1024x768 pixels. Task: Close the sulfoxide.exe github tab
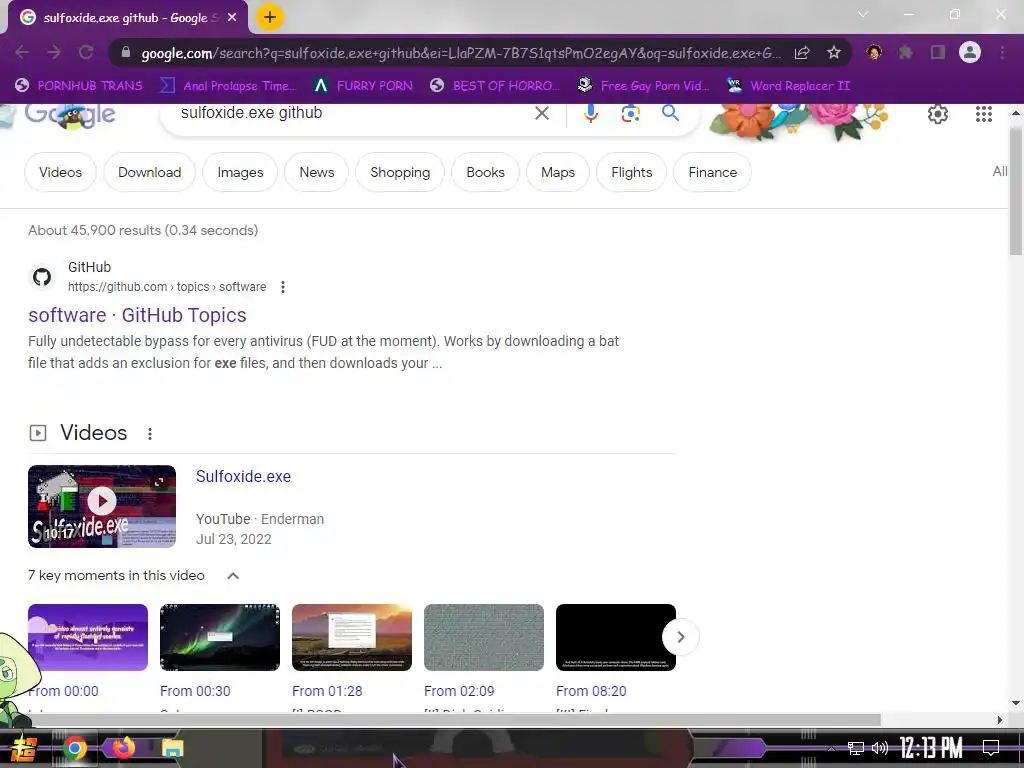pyautogui.click(x=232, y=18)
